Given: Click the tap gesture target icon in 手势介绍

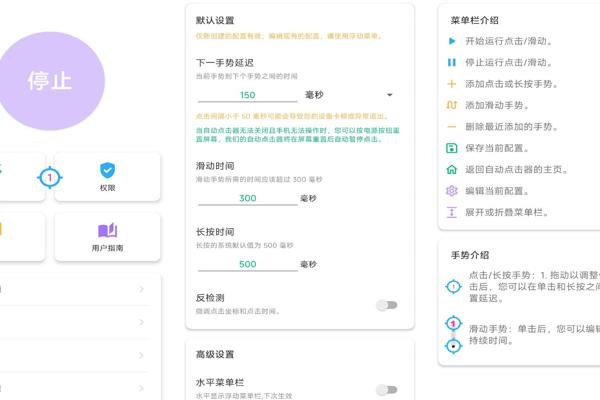Looking at the screenshot, I should click(453, 286).
